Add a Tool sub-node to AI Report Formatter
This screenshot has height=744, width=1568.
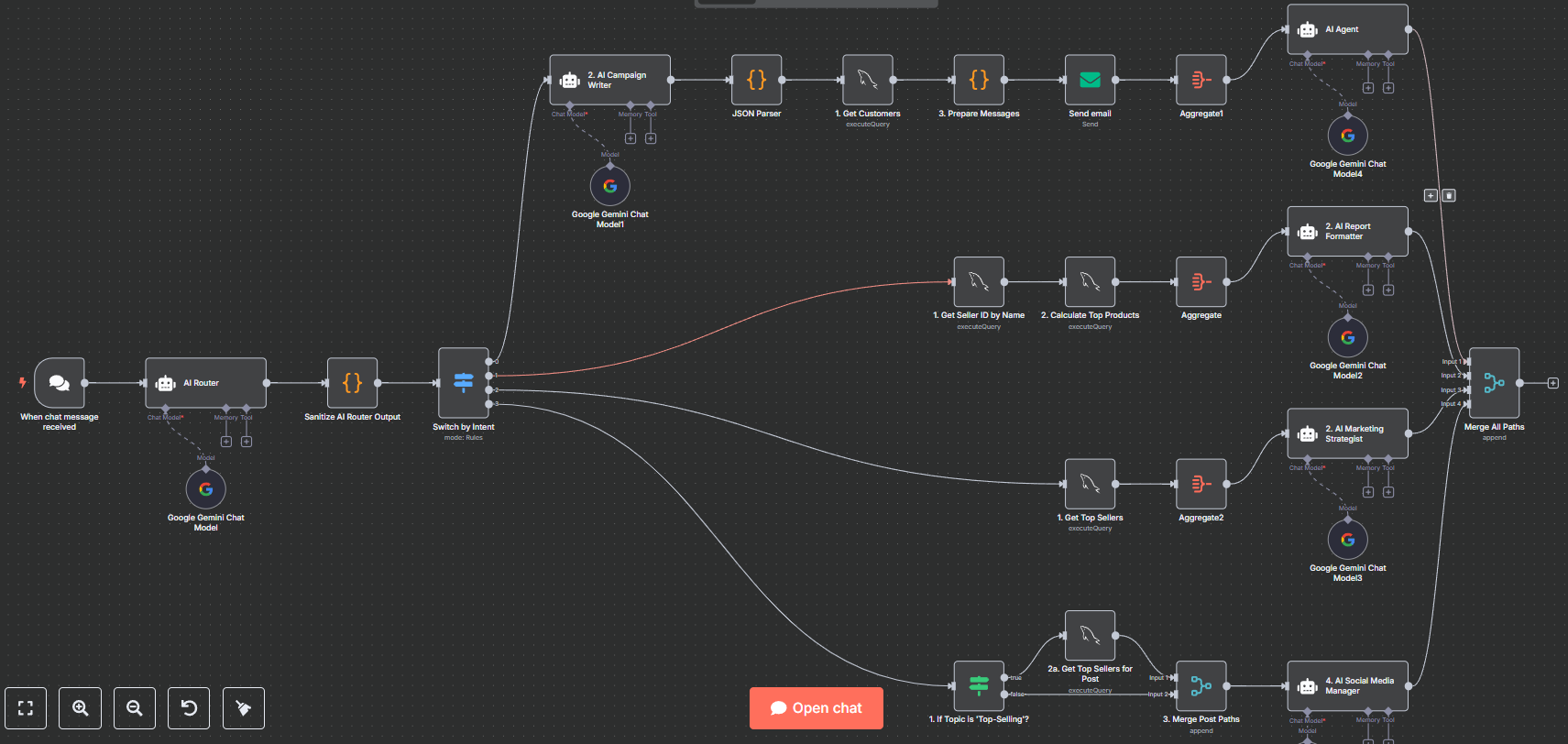(x=1388, y=290)
